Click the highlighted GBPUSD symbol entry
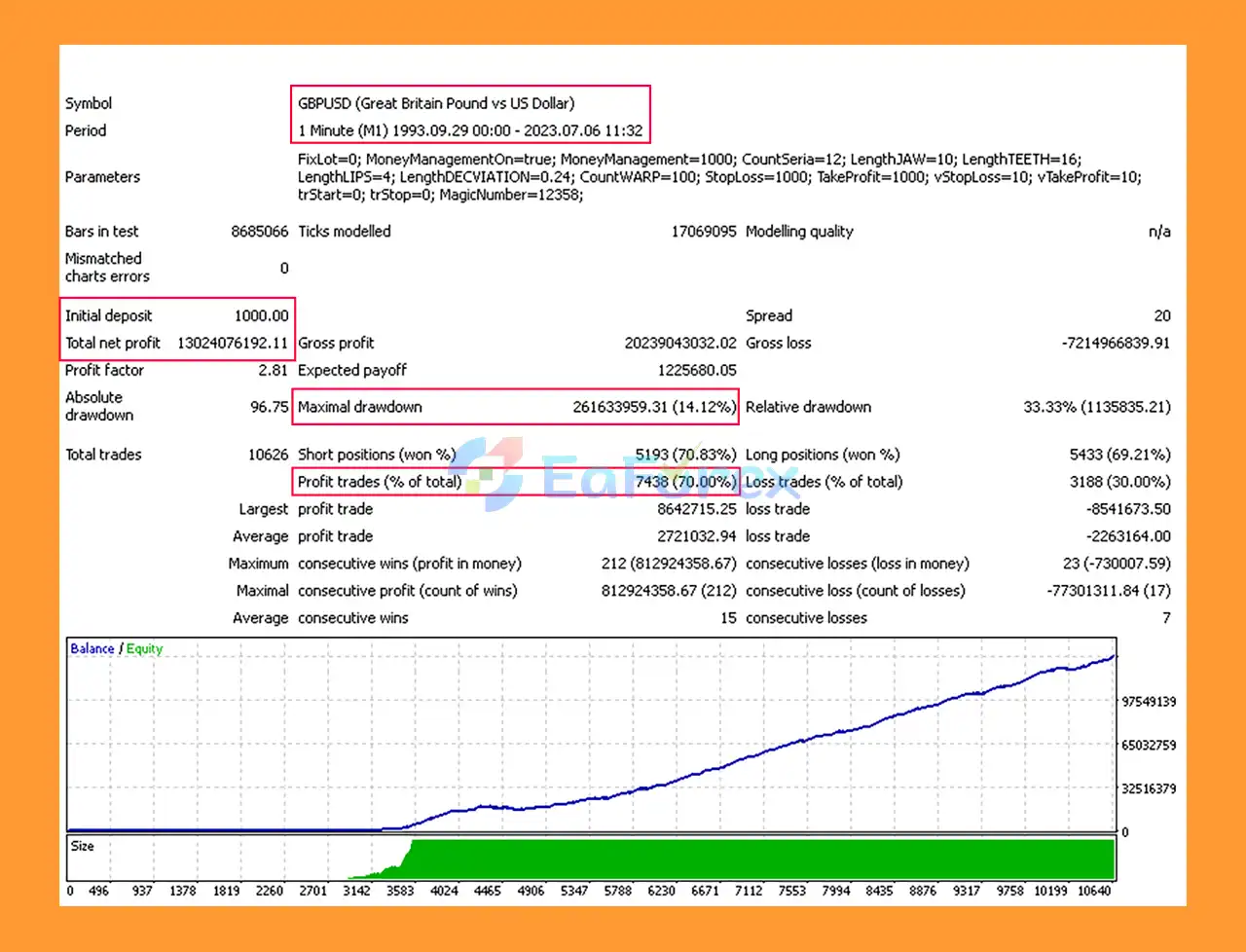The height and width of the screenshot is (952, 1246). [435, 103]
